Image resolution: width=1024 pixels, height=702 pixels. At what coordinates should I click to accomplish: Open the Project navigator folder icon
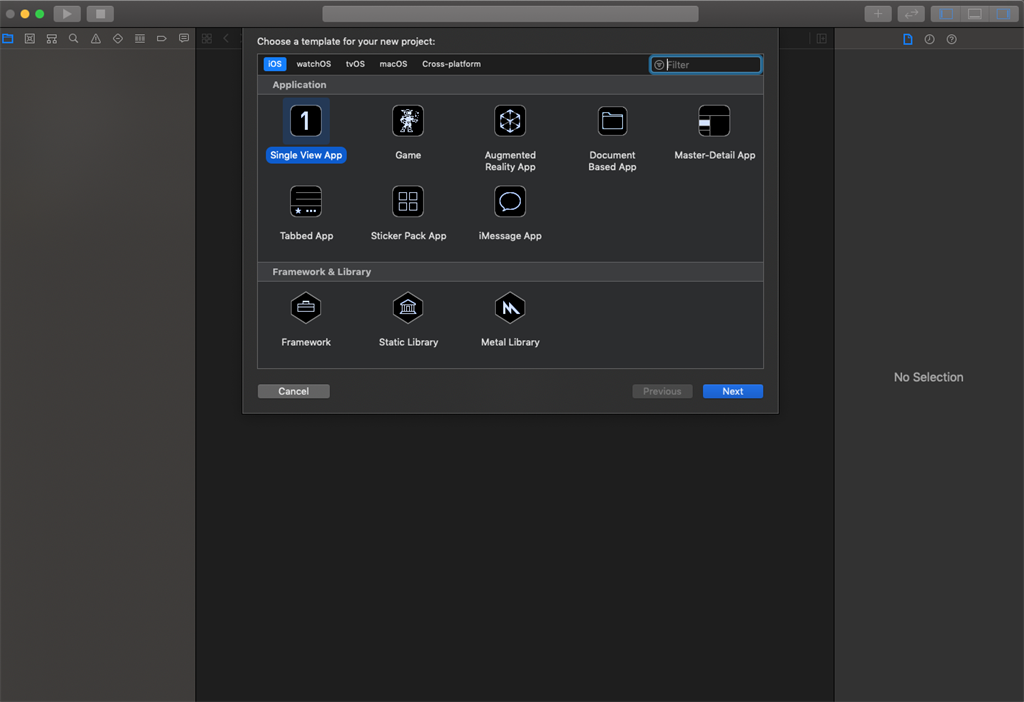[x=8, y=39]
